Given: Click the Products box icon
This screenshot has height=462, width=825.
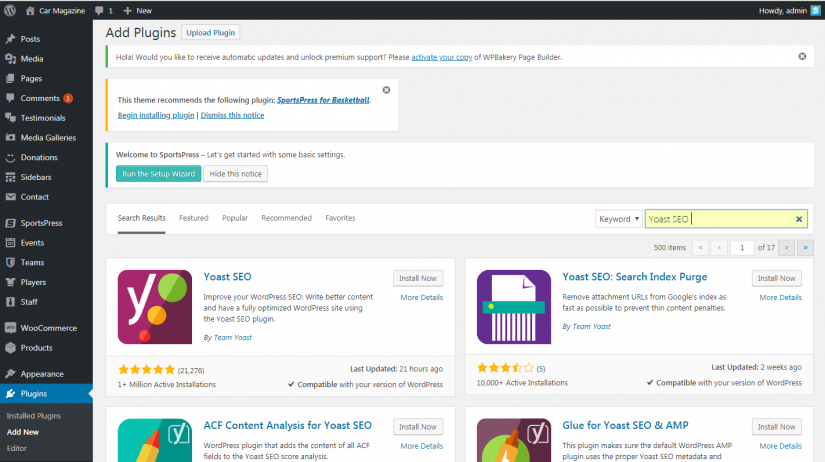Looking at the screenshot, I should pyautogui.click(x=11, y=348).
